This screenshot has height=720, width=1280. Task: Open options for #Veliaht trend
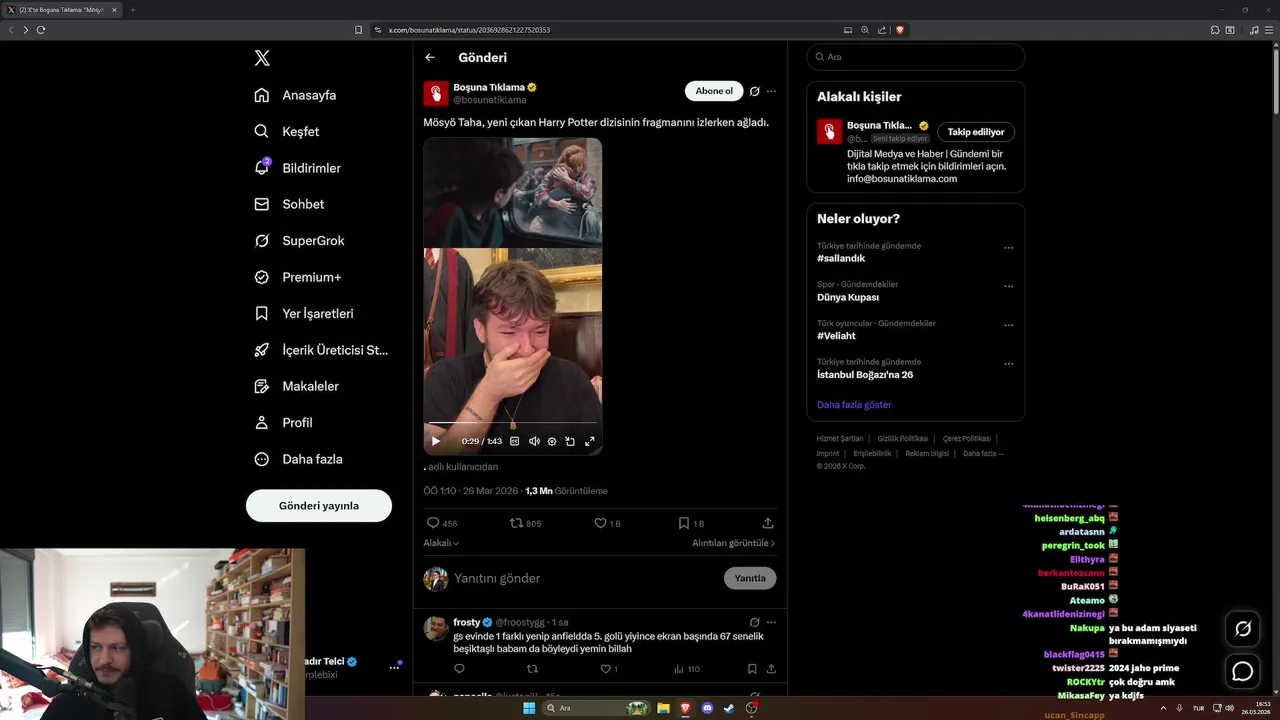1008,325
